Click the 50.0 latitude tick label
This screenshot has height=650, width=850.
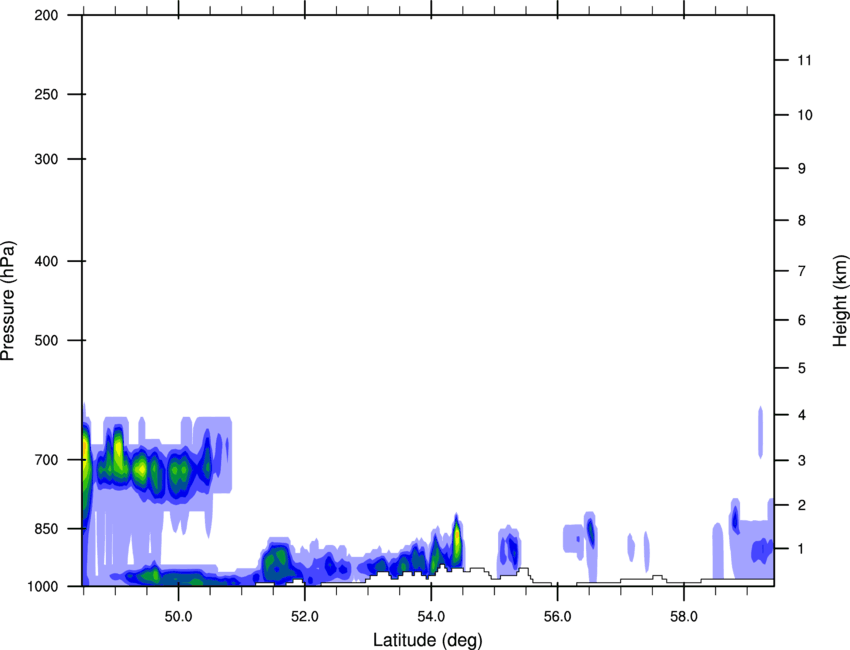[x=178, y=617]
